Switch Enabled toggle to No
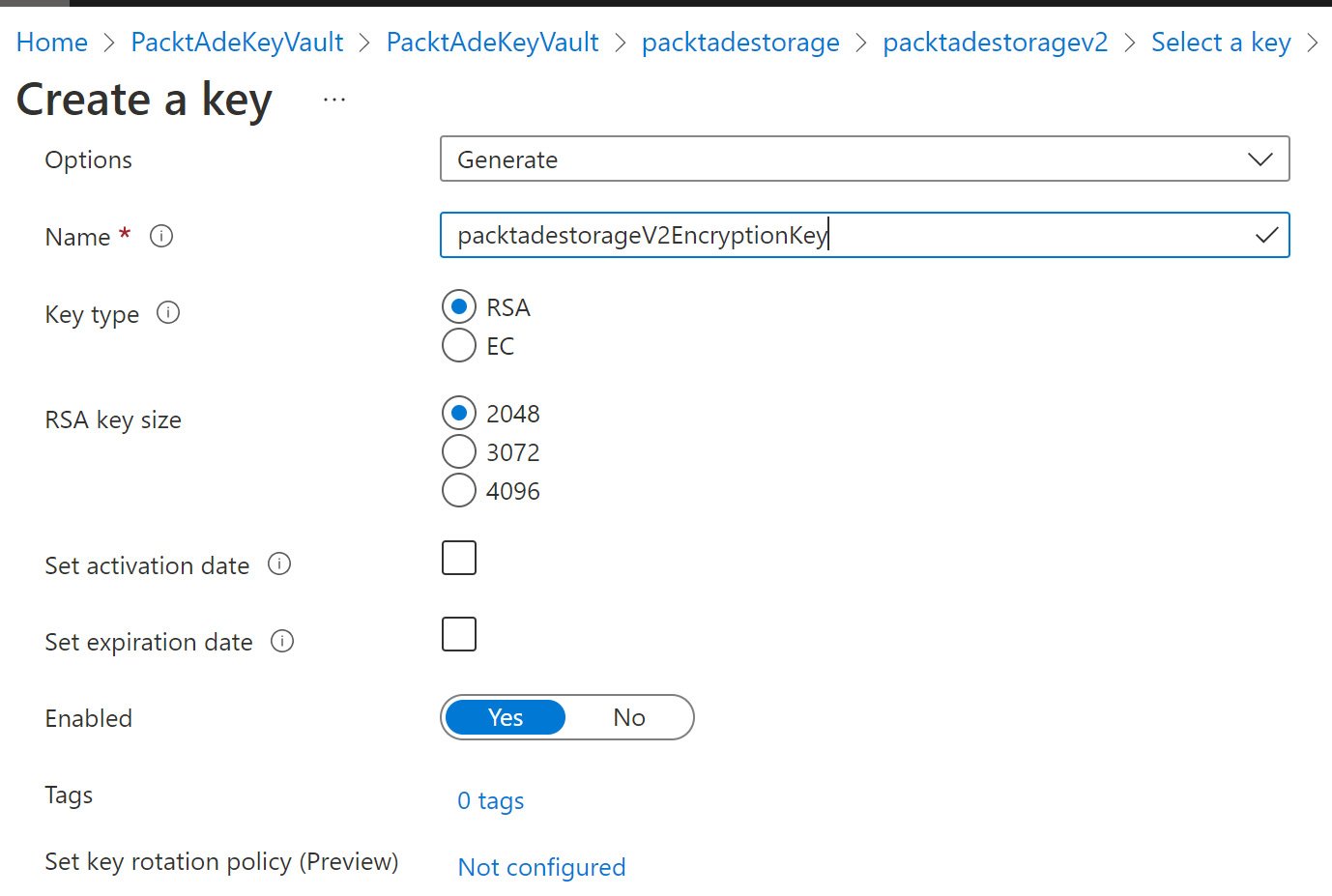1332x896 pixels. click(x=628, y=717)
